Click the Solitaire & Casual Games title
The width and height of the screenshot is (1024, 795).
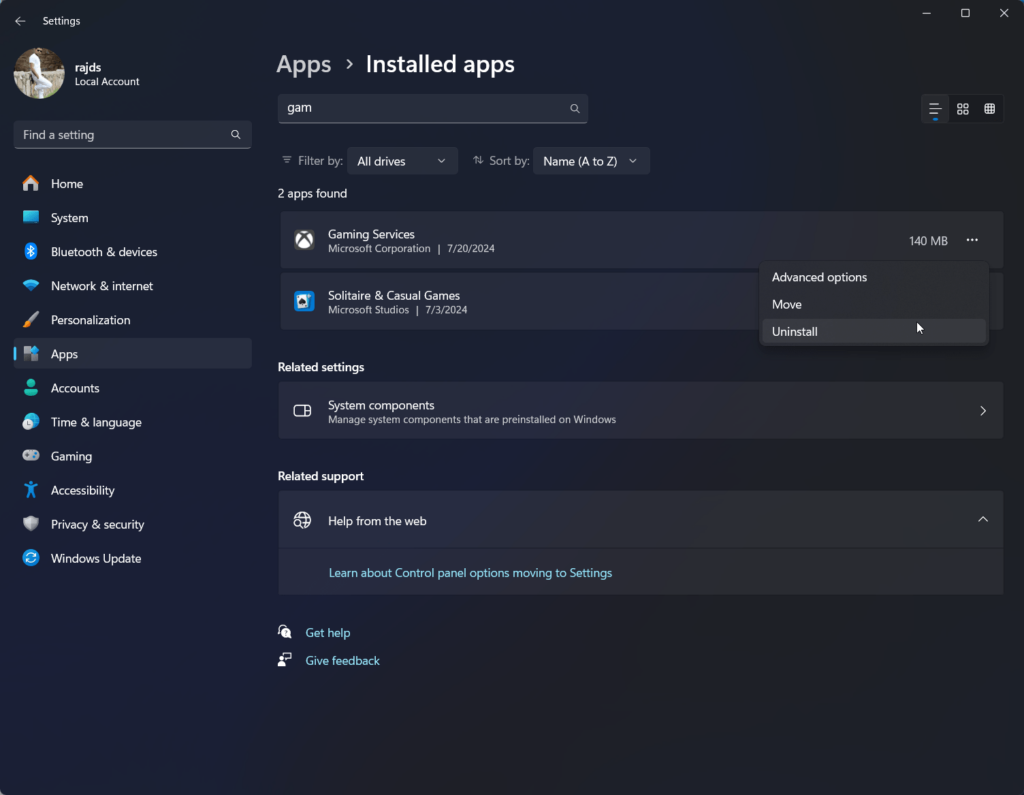tap(394, 295)
